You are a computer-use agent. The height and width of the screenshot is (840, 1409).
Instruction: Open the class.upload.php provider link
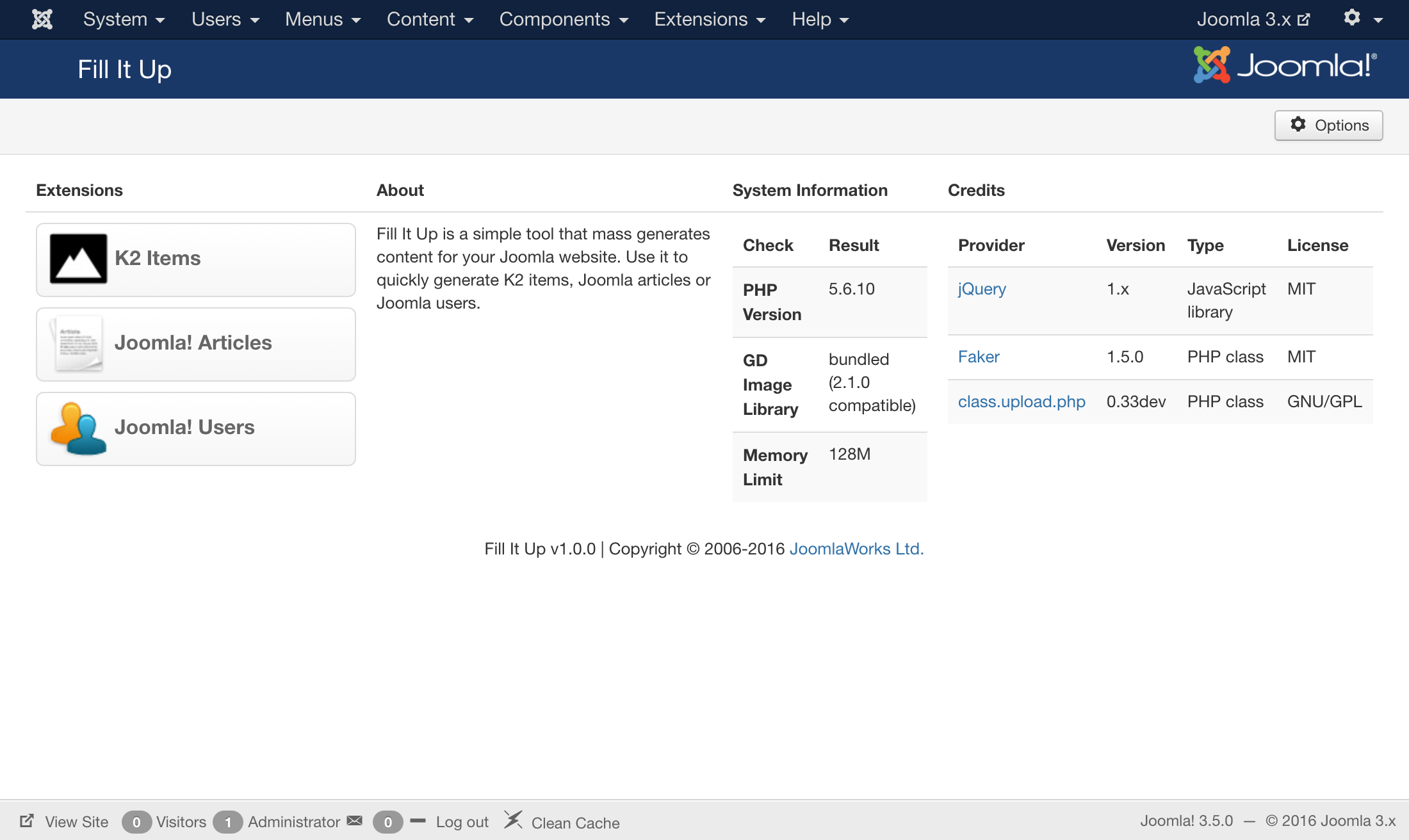(1022, 401)
